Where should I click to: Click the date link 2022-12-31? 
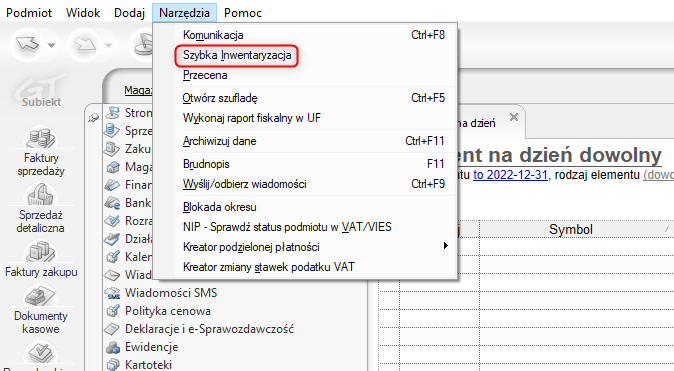pos(510,175)
